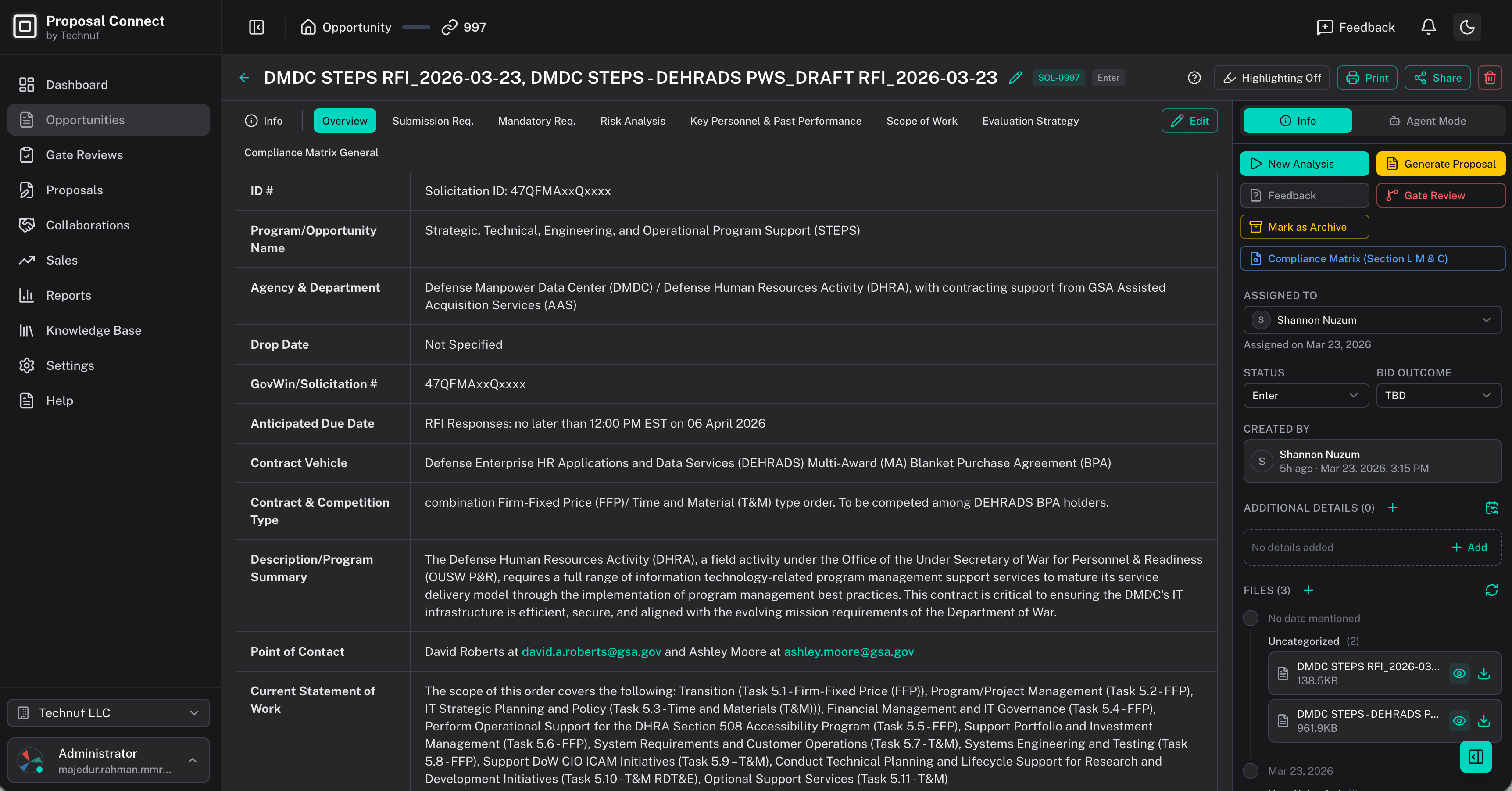Screen dimensions: 1512x791
Task: Open the Shannon Nuzum assignee dropdown
Action: [1372, 320]
